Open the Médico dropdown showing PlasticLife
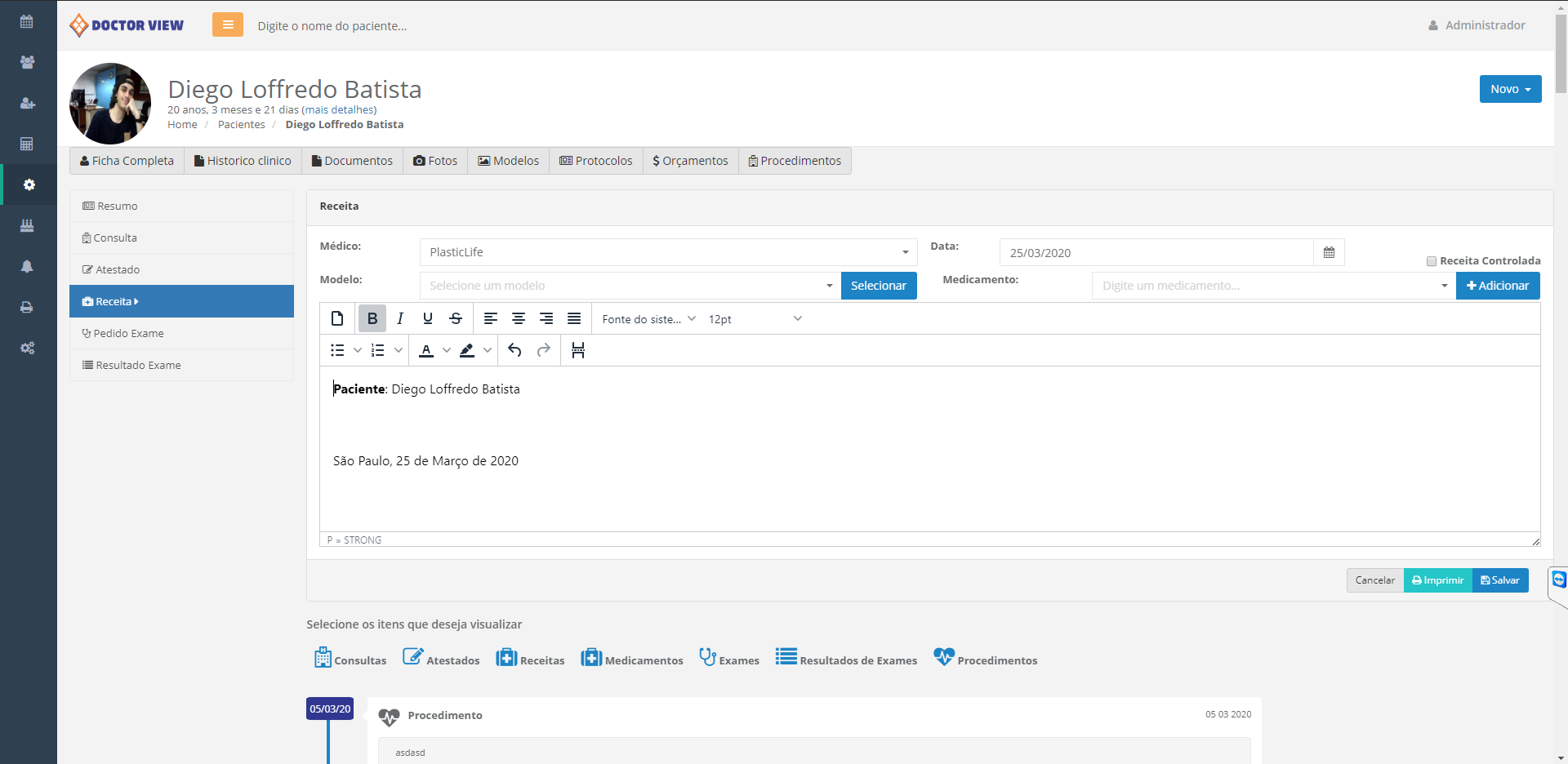This screenshot has height=764, width=1568. click(668, 252)
